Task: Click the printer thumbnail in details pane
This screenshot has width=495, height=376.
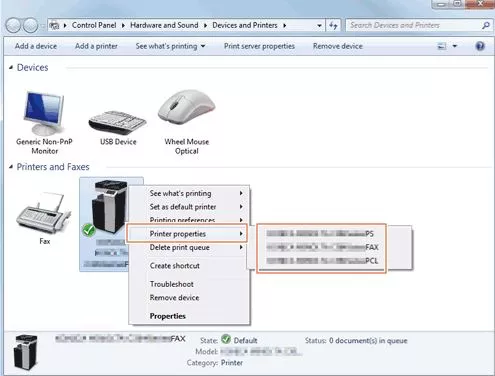Action: point(26,353)
